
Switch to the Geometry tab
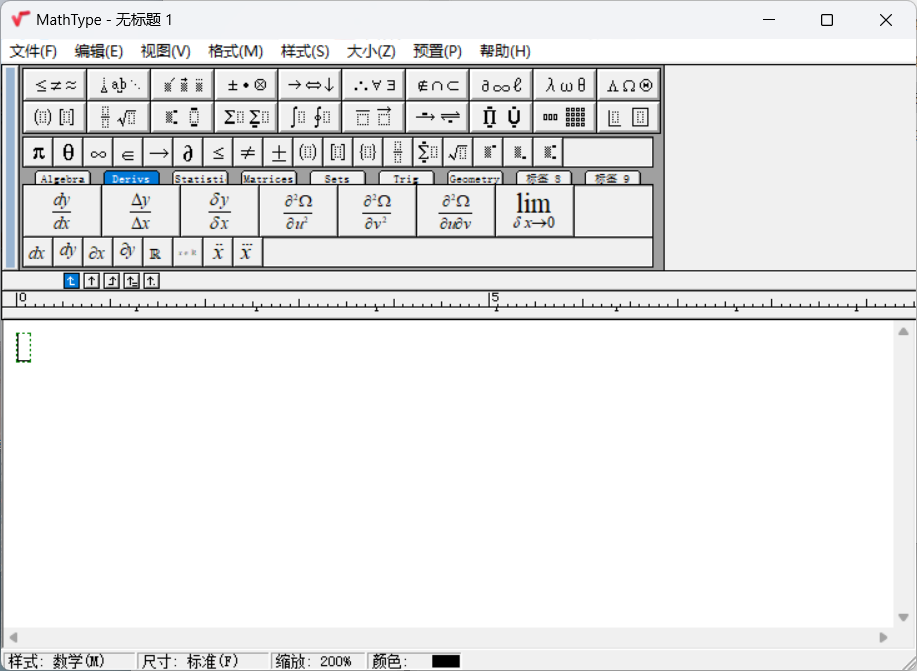pos(475,178)
